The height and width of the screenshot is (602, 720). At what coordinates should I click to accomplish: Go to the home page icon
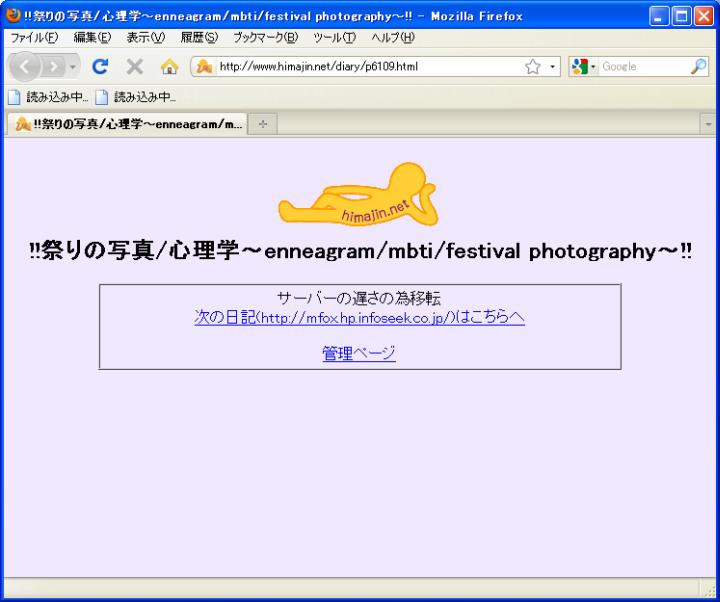(170, 68)
